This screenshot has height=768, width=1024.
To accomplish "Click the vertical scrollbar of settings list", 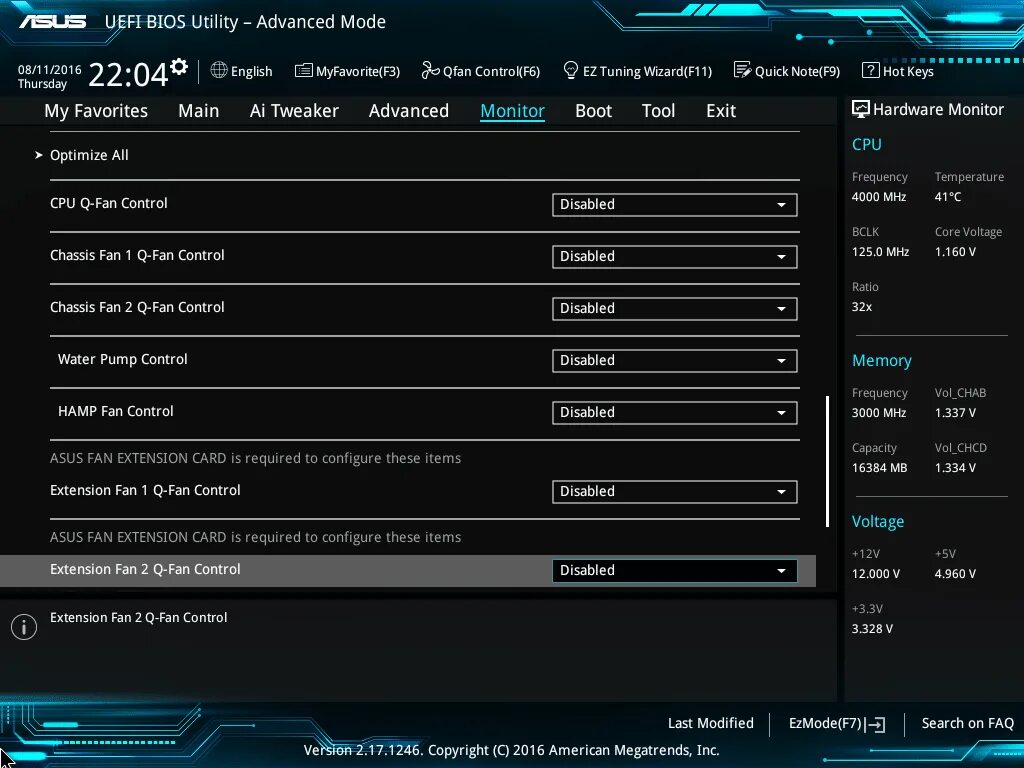I will [827, 461].
